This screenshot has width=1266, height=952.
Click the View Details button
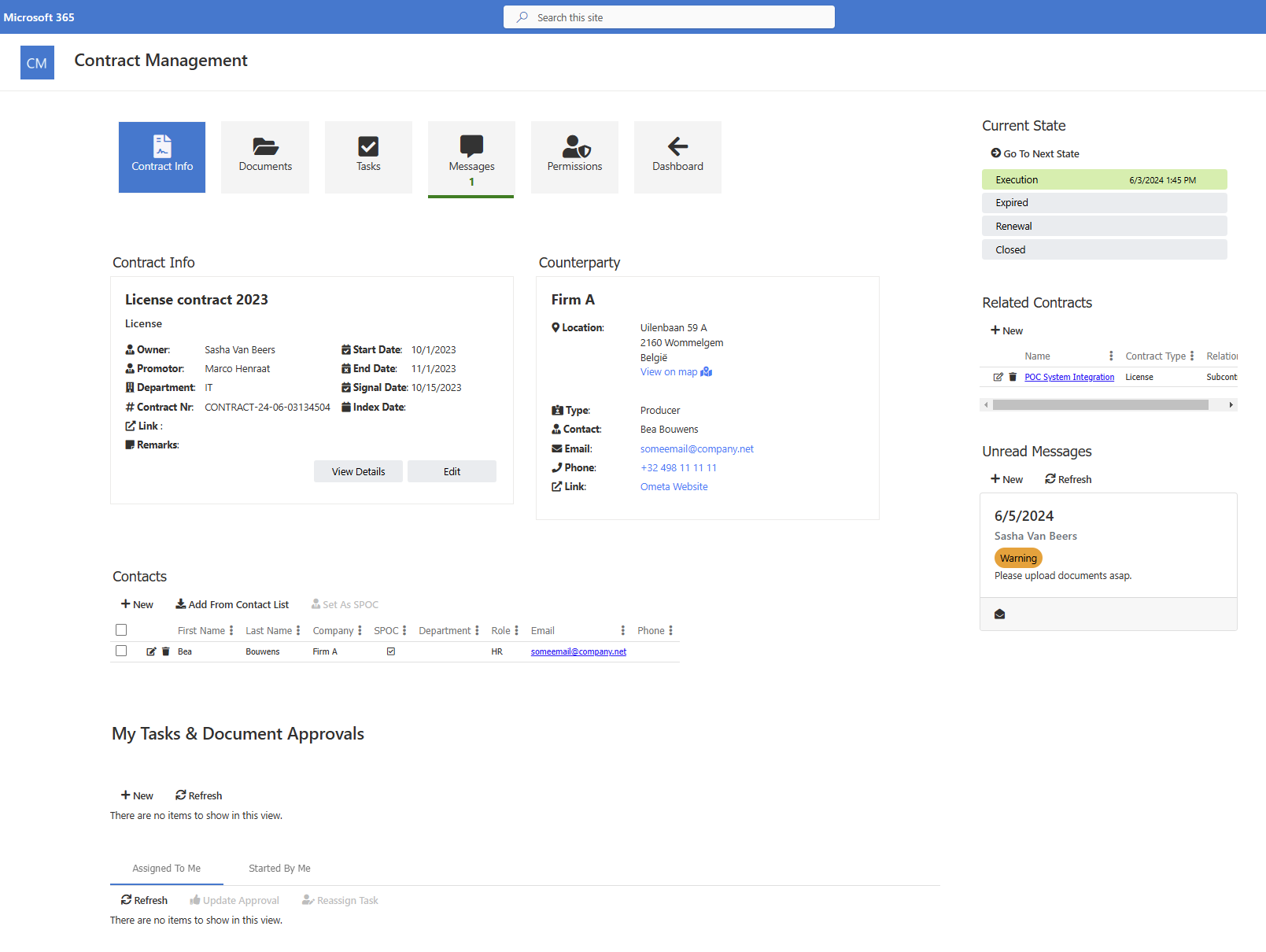(x=358, y=471)
